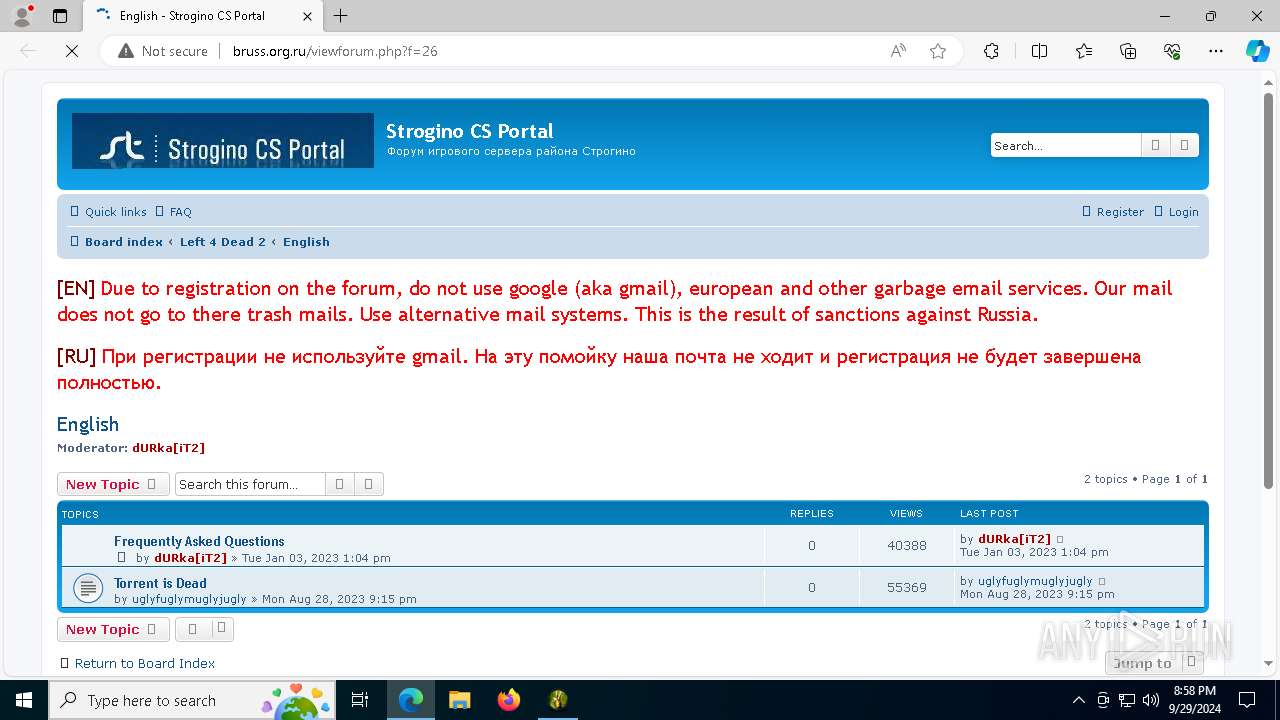Viewport: 1280px width, 720px height.
Task: Open Settings and more ellipsis menu
Action: pyautogui.click(x=1216, y=51)
